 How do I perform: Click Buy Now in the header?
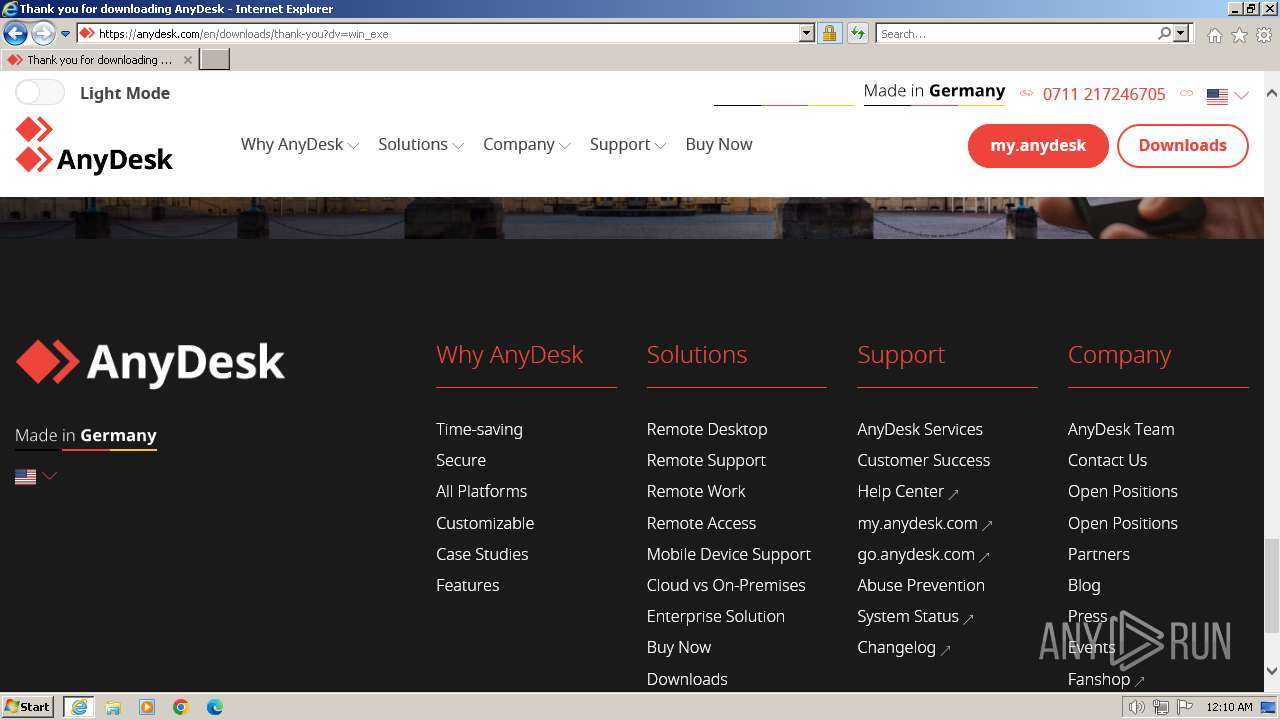tap(719, 145)
